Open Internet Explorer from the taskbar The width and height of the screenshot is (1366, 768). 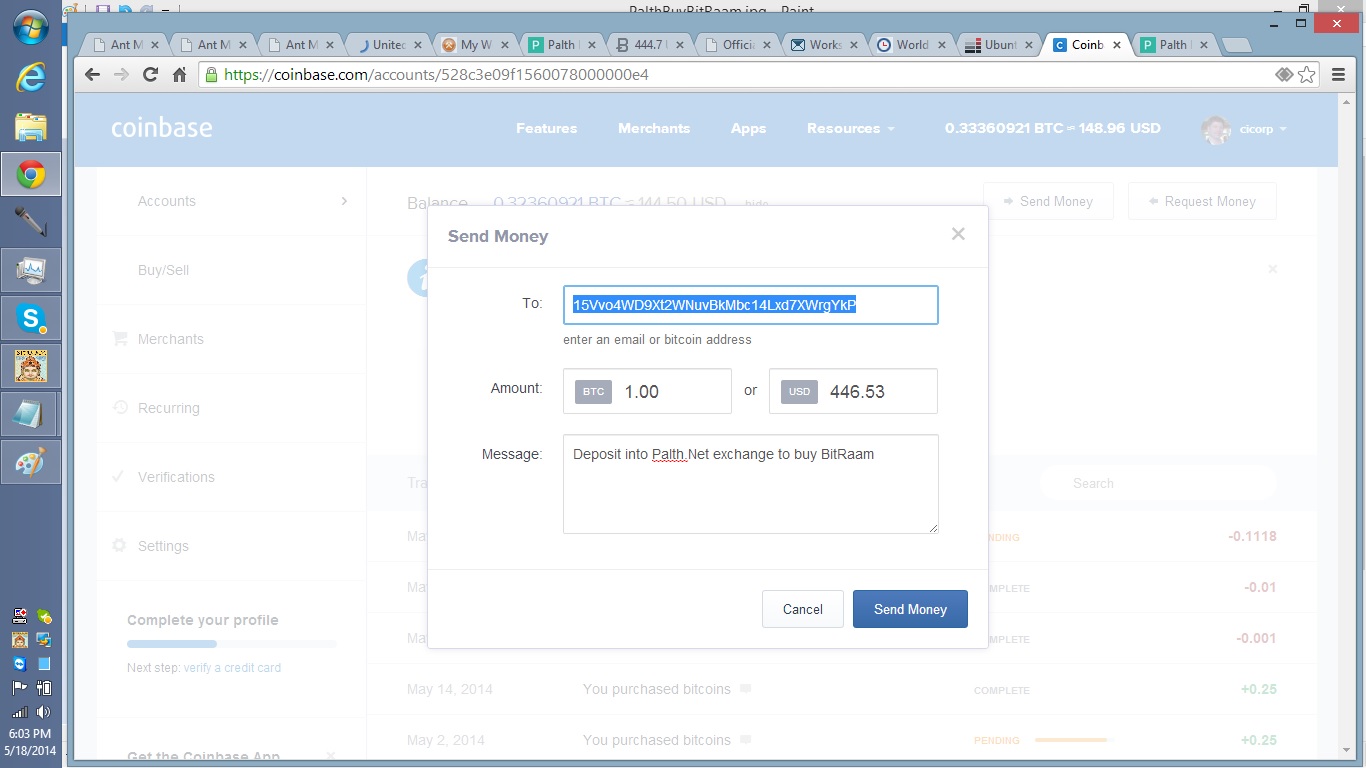[31, 77]
